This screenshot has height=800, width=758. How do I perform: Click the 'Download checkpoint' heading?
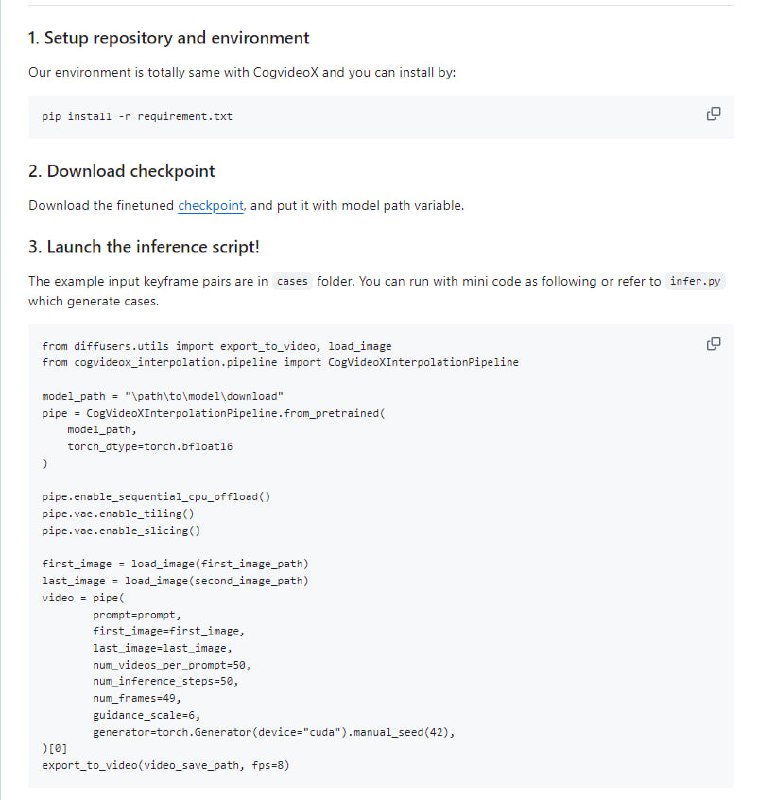[x=121, y=171]
